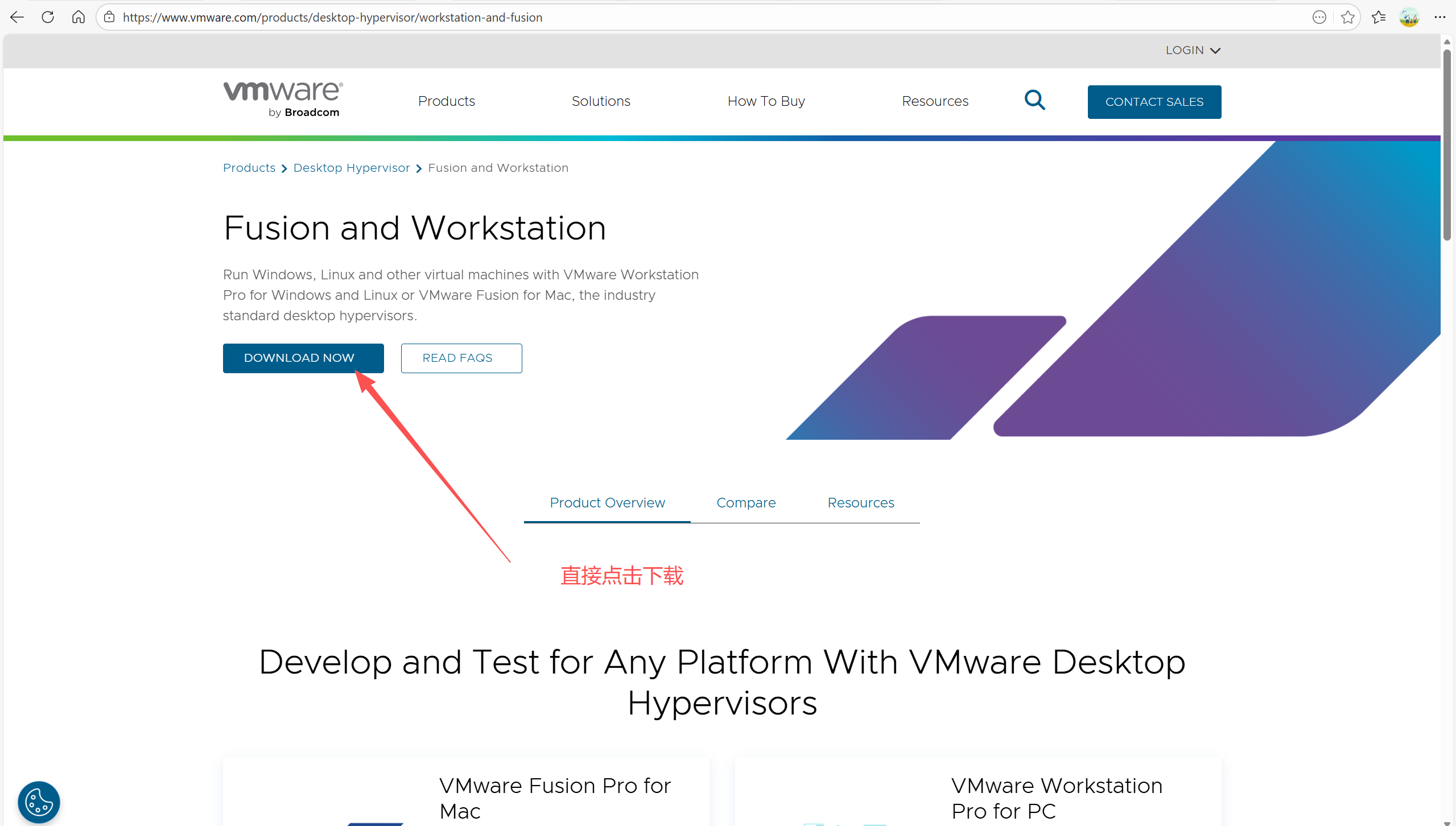Open cookie settings icon

(x=39, y=802)
